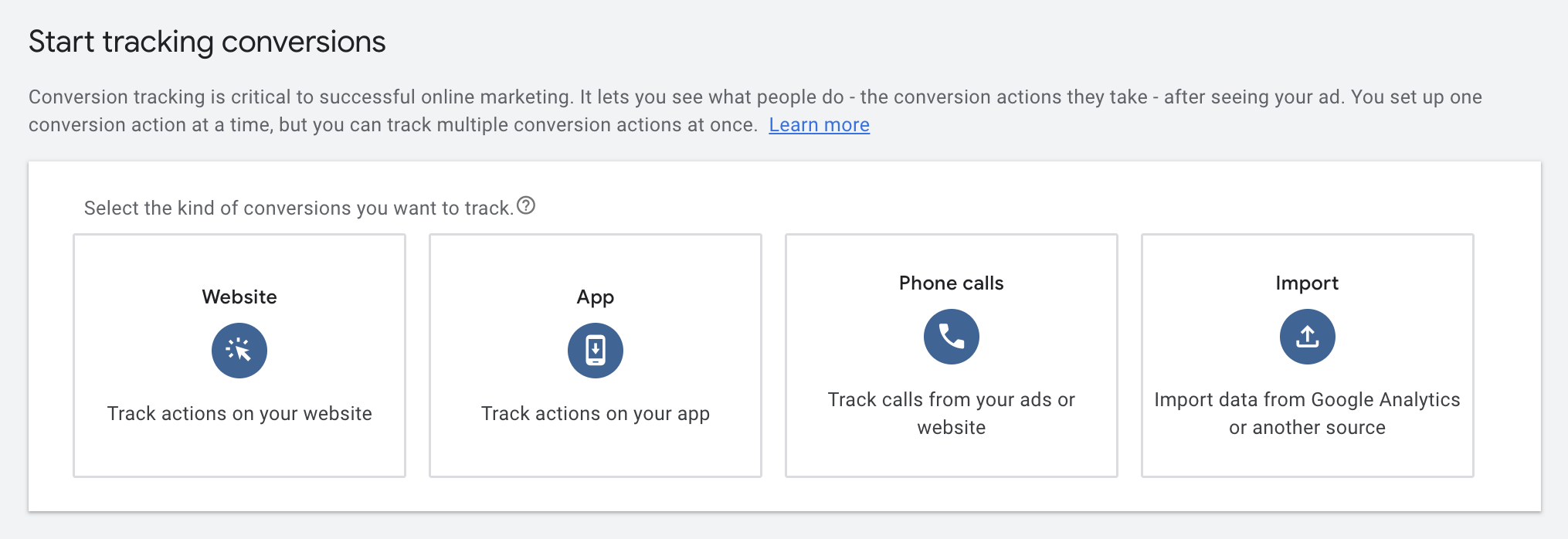Click the App mobile download icon

[596, 351]
